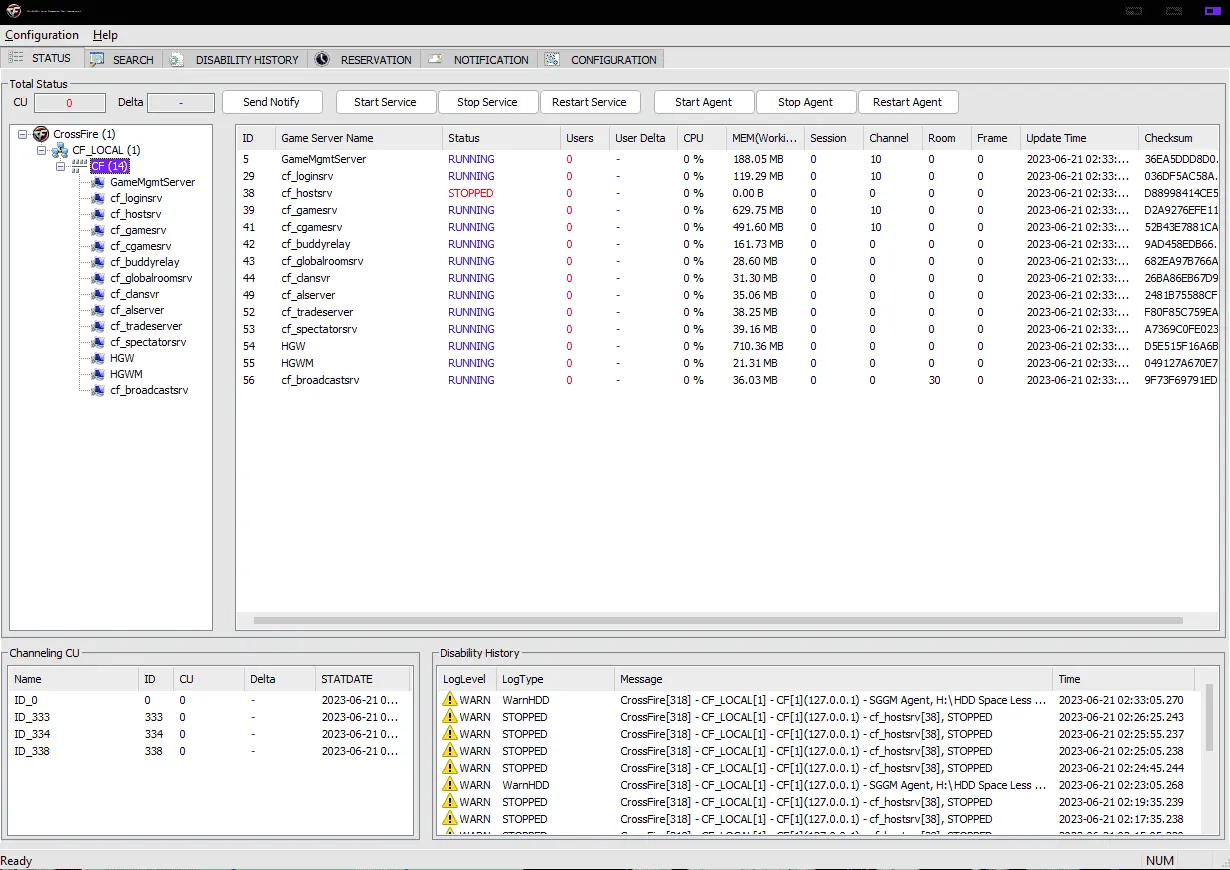Click the RESERVATION clock icon
The width and height of the screenshot is (1230, 870).
click(x=322, y=59)
